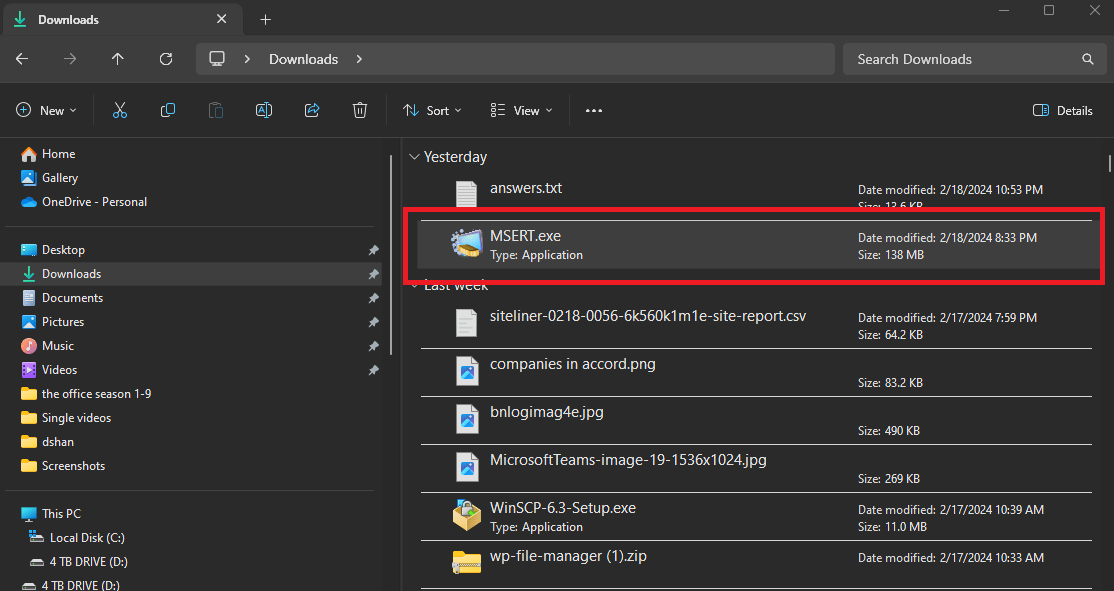
Task: Click the Up navigation arrow
Action: click(x=117, y=59)
